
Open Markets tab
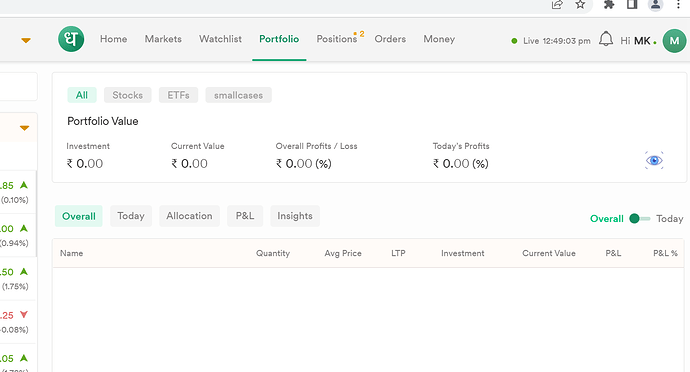[163, 39]
